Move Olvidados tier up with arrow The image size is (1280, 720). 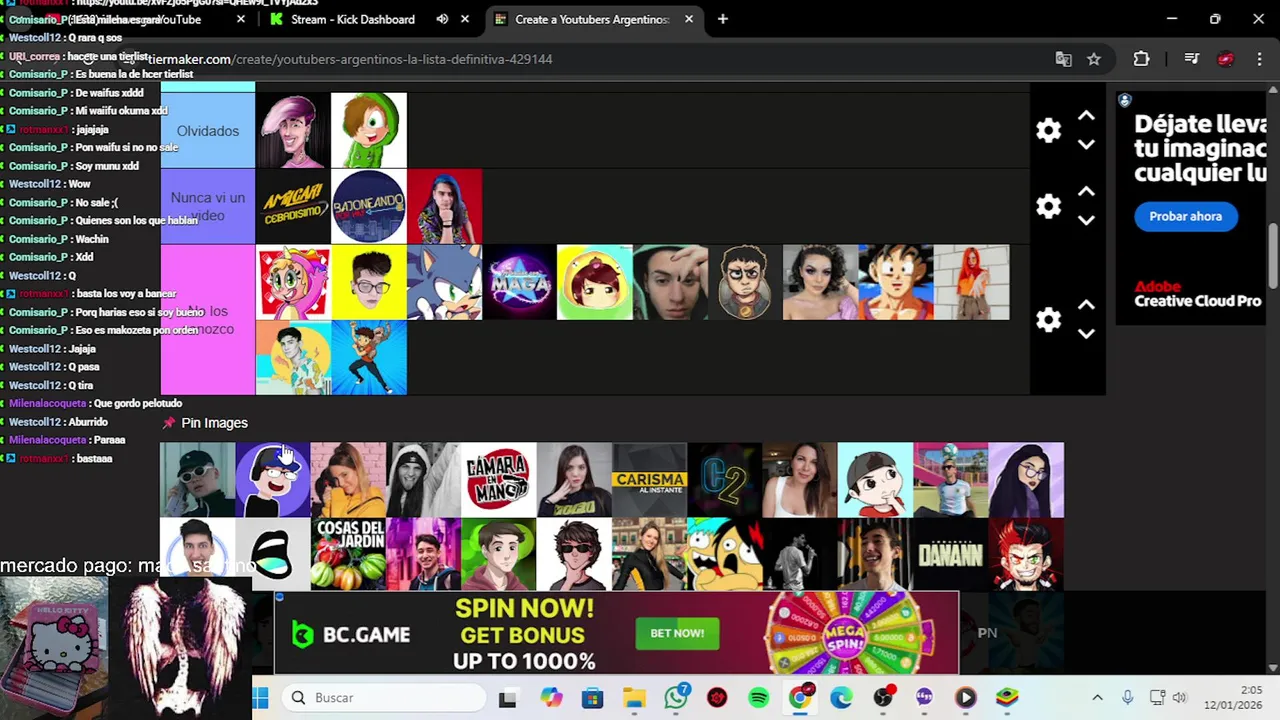(x=1086, y=116)
